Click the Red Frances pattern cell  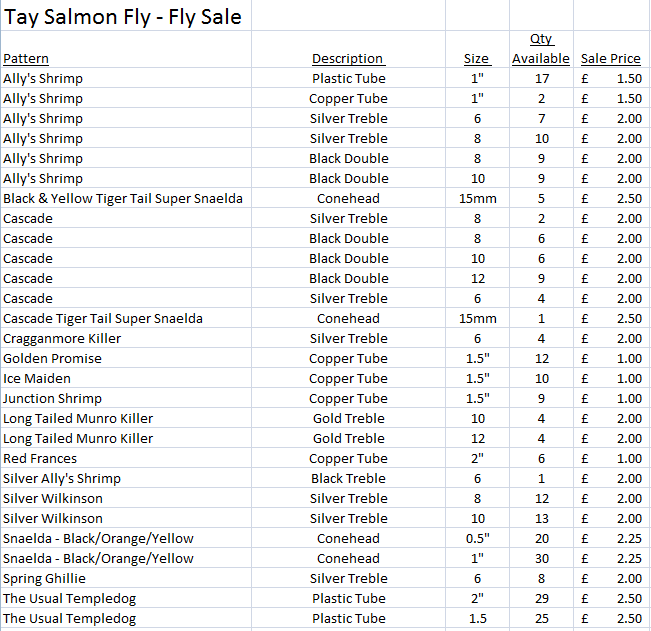[x=126, y=458]
